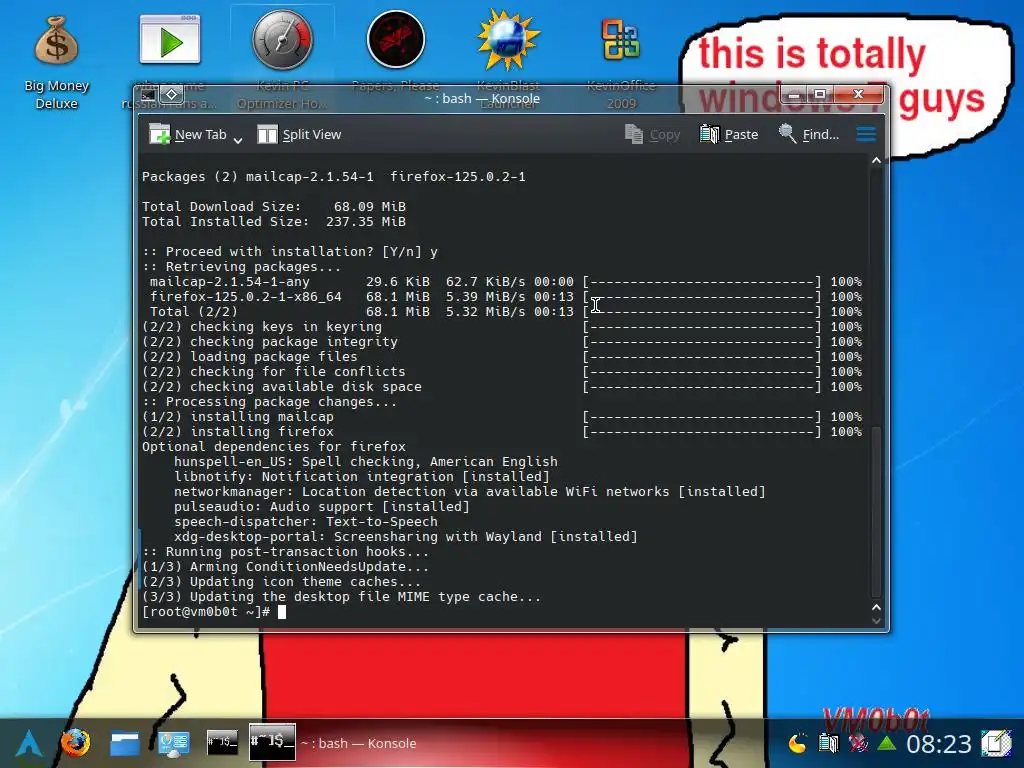
Task: Click the night color moon tray icon
Action: coord(797,743)
